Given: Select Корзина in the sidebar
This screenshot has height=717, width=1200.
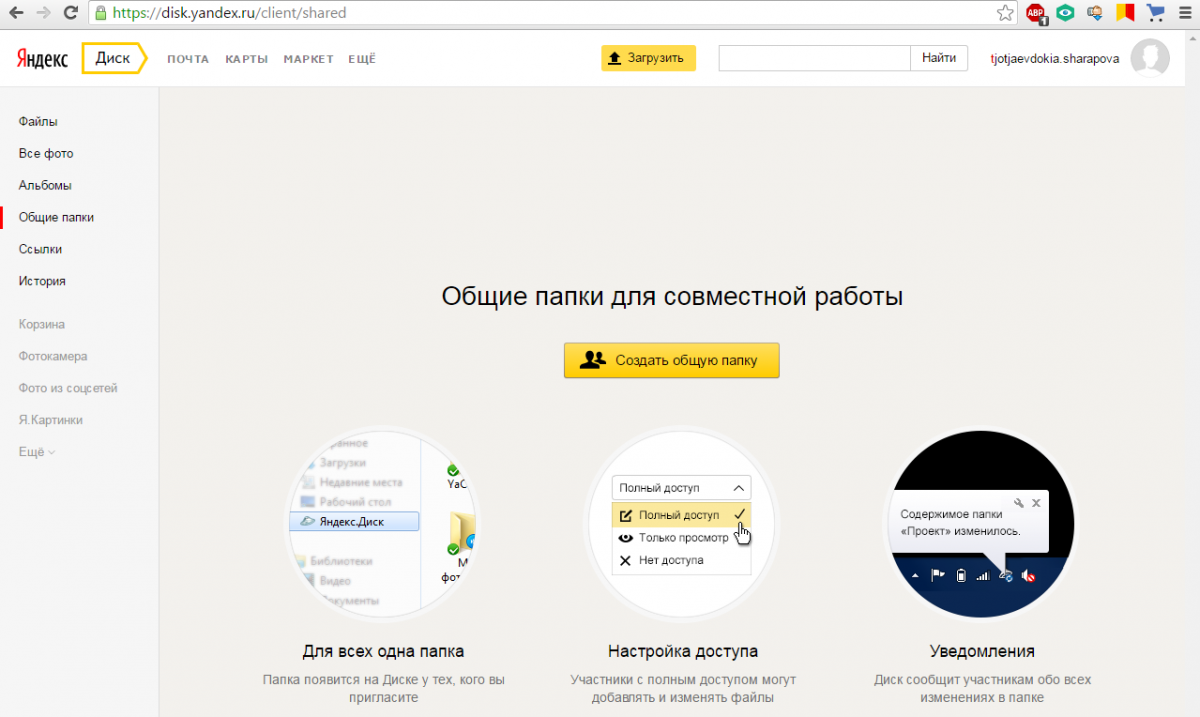Looking at the screenshot, I should (x=41, y=324).
